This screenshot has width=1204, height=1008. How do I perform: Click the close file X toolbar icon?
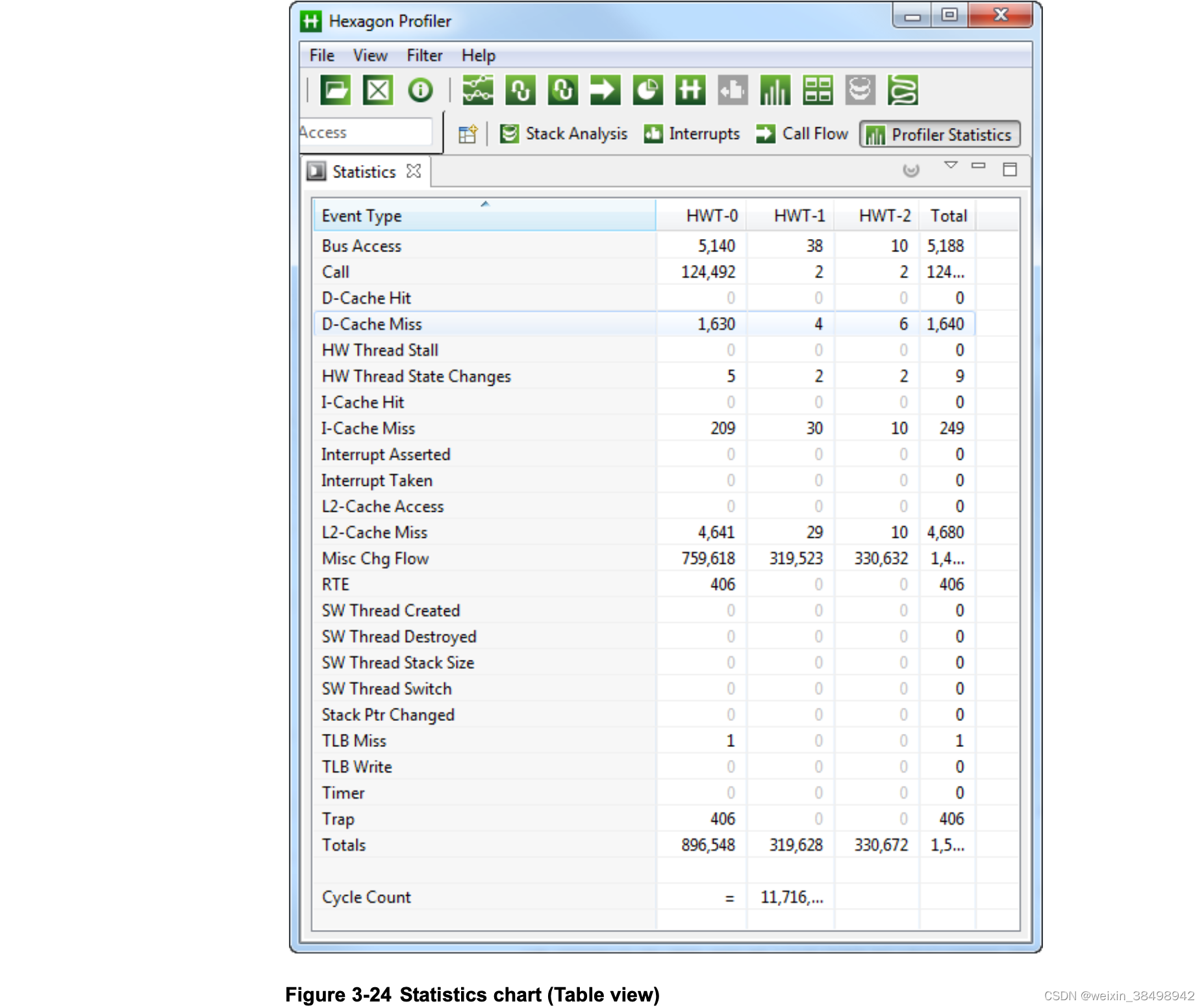click(x=378, y=90)
